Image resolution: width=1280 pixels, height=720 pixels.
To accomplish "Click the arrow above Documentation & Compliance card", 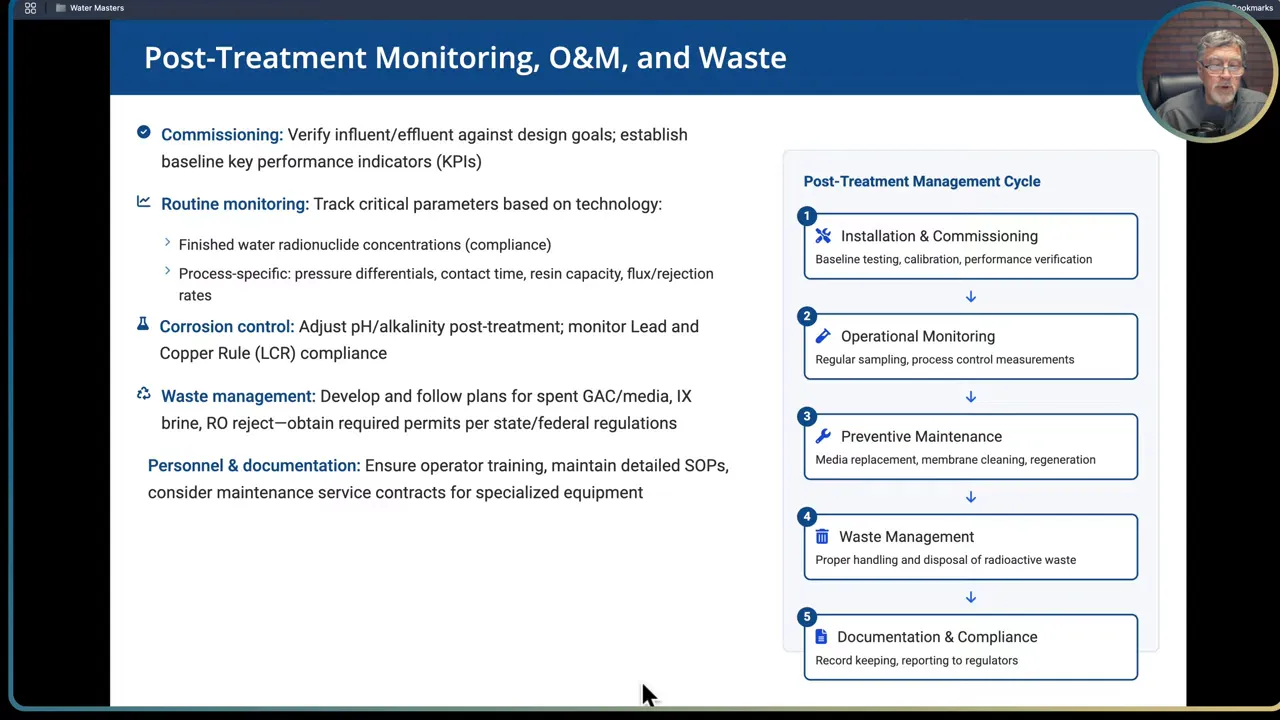I will [x=970, y=597].
